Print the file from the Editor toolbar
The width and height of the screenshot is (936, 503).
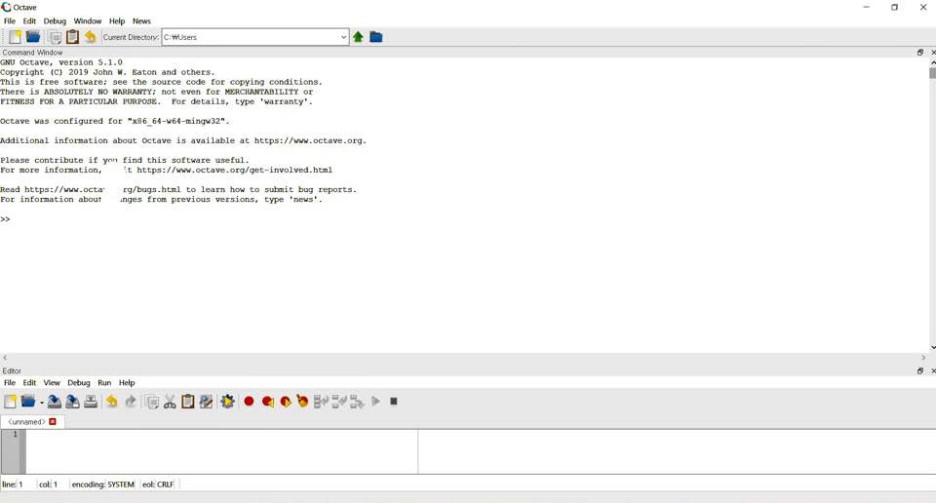click(x=90, y=402)
